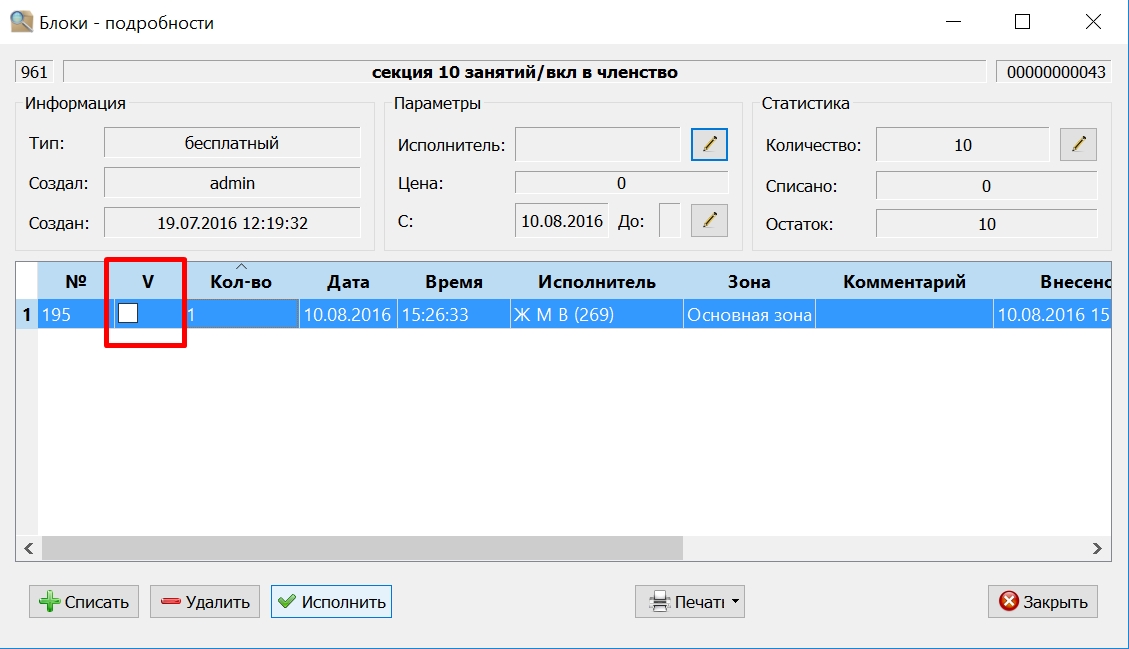
Task: Sort by the Кол-во column header
Action: click(241, 282)
